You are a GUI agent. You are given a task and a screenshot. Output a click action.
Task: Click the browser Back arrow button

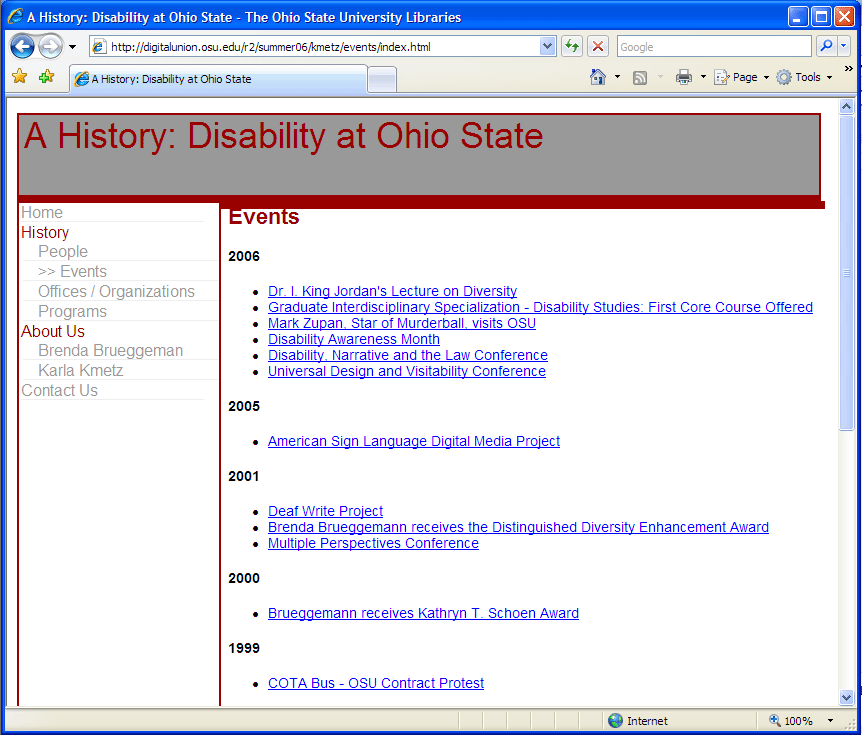pos(23,47)
